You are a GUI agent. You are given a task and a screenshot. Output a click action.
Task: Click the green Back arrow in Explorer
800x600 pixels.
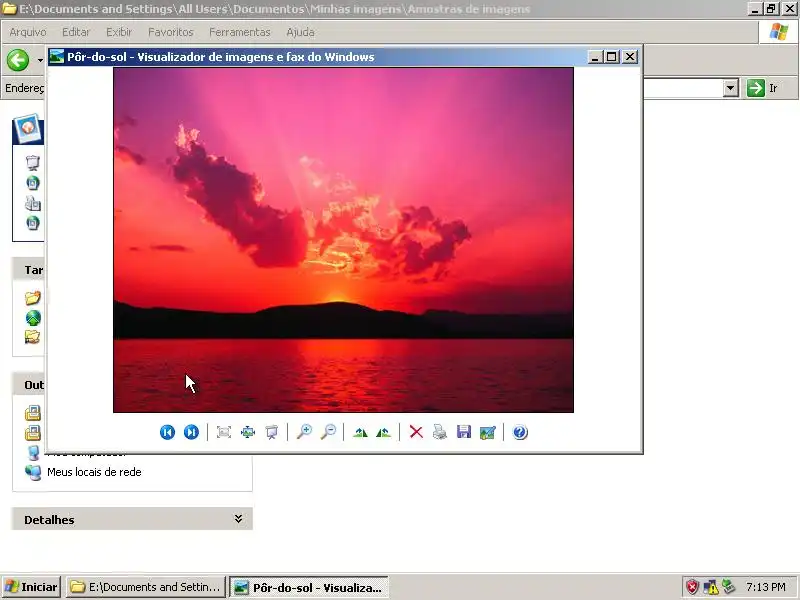tap(18, 60)
